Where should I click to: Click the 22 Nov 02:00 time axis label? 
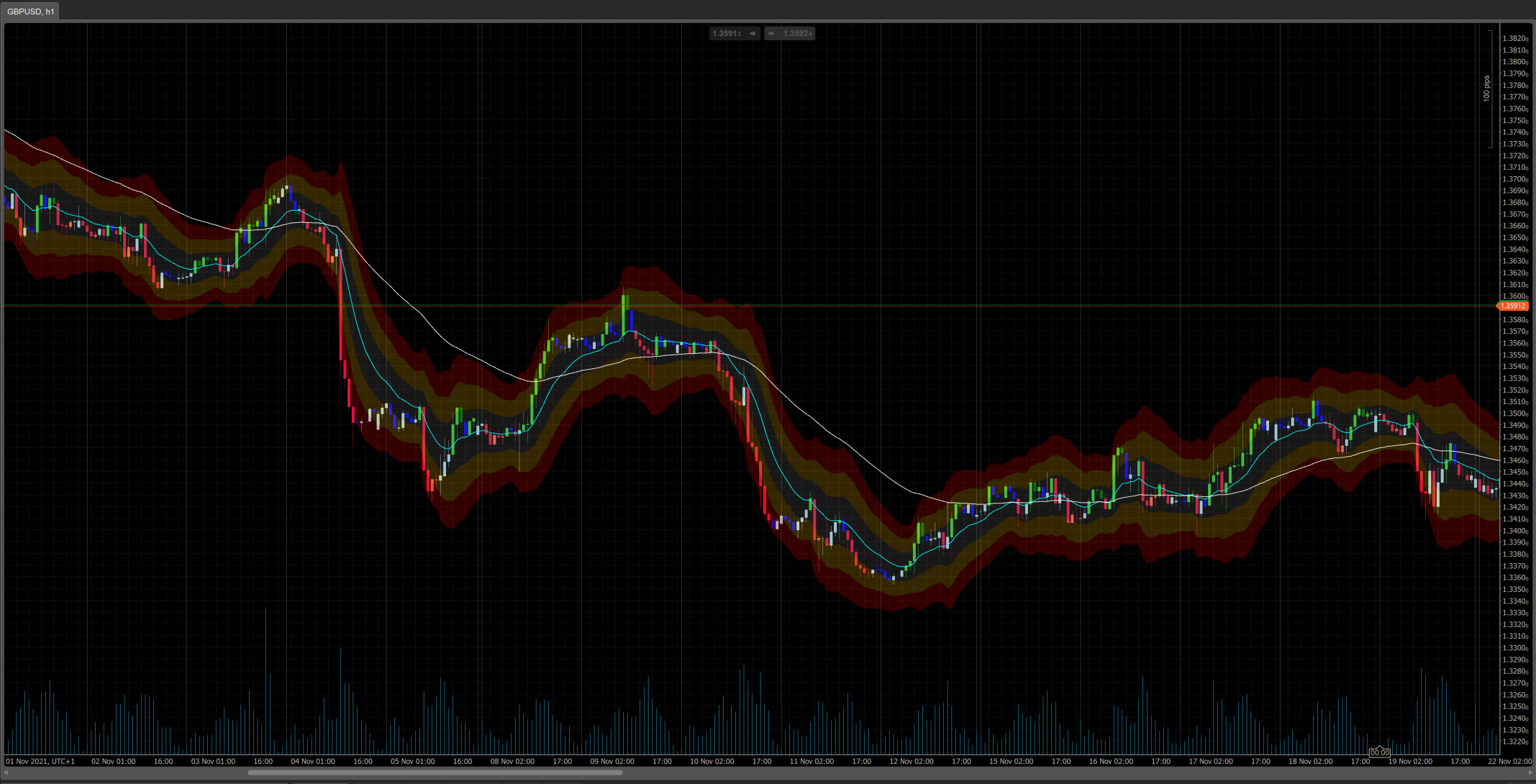1510,761
